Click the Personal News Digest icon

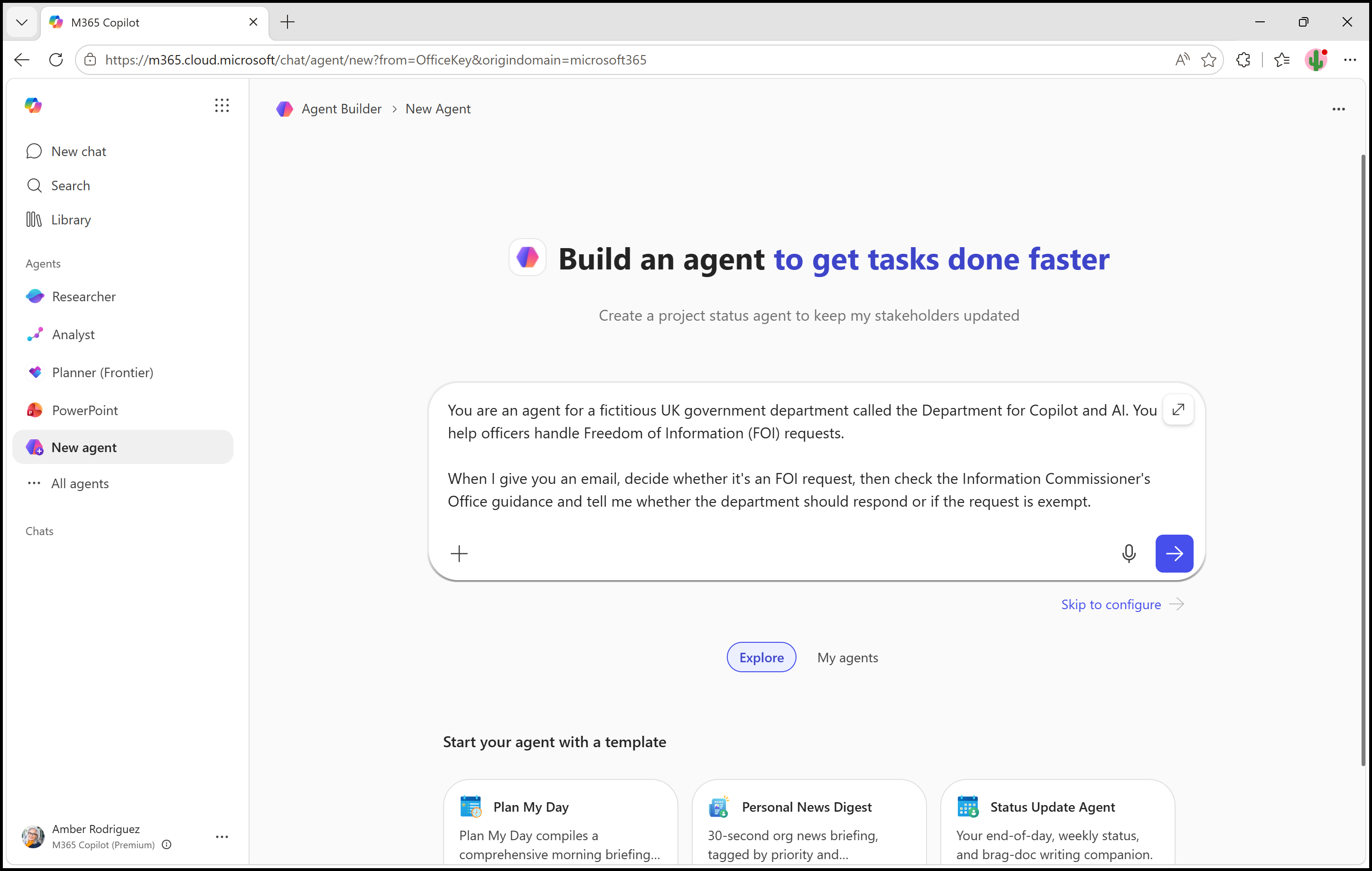tap(719, 806)
